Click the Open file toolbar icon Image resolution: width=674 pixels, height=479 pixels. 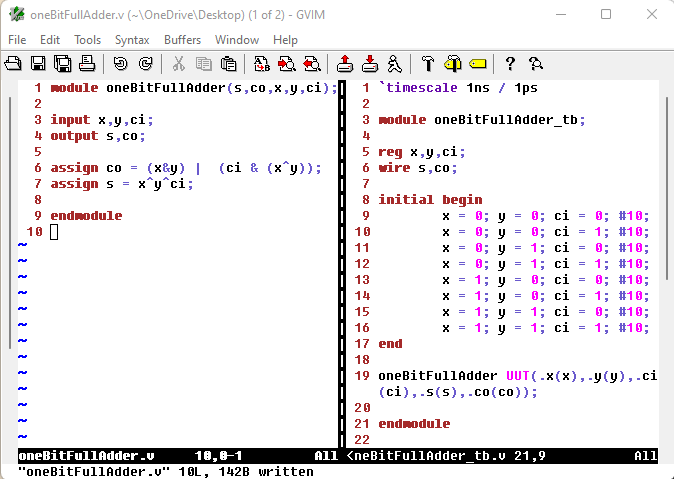(x=14, y=64)
